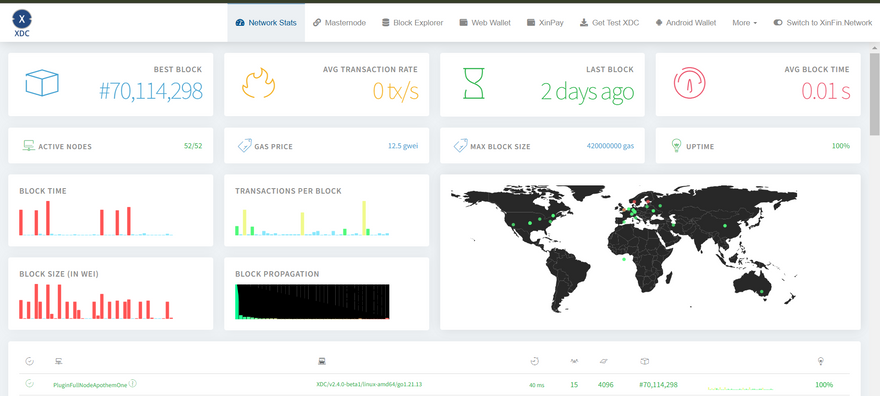Toggle Switch to XinFin Network
Image resolution: width=880 pixels, height=396 pixels.
pos(823,23)
